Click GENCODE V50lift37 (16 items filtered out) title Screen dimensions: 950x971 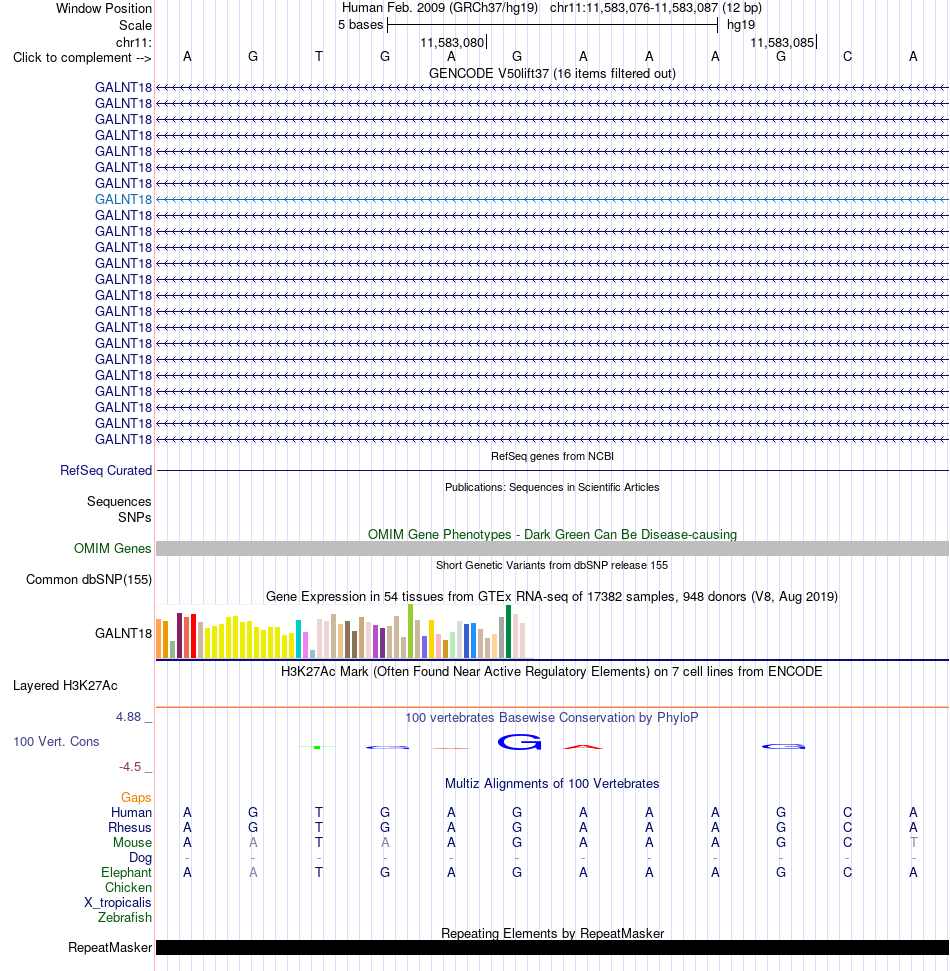point(552,74)
